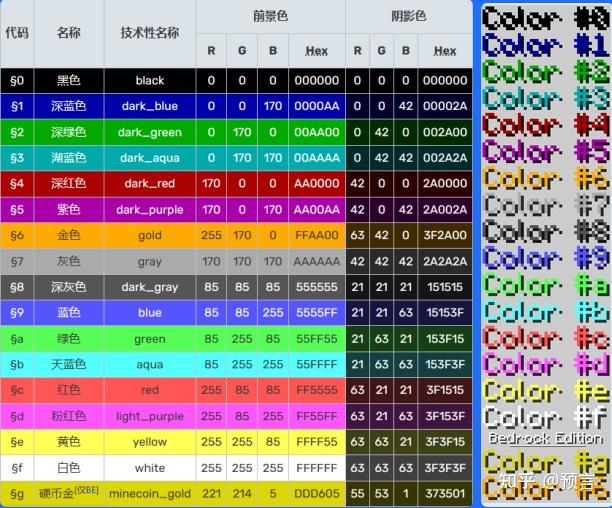Select shadow hex 00002A

tap(445, 106)
